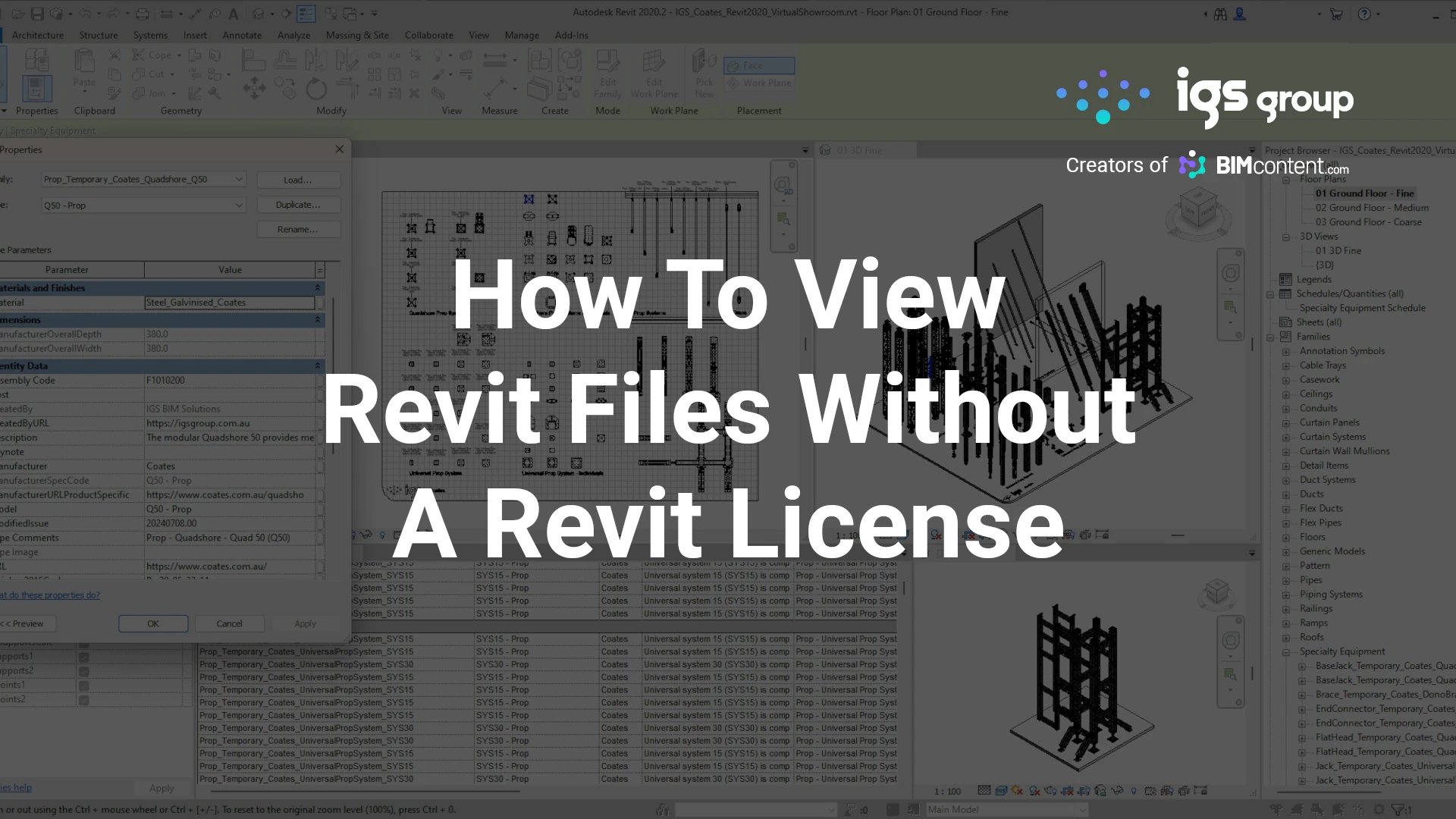Click the ViewCube in the 01 3D Fine view
This screenshot has height=819, width=1456.
[x=1198, y=211]
